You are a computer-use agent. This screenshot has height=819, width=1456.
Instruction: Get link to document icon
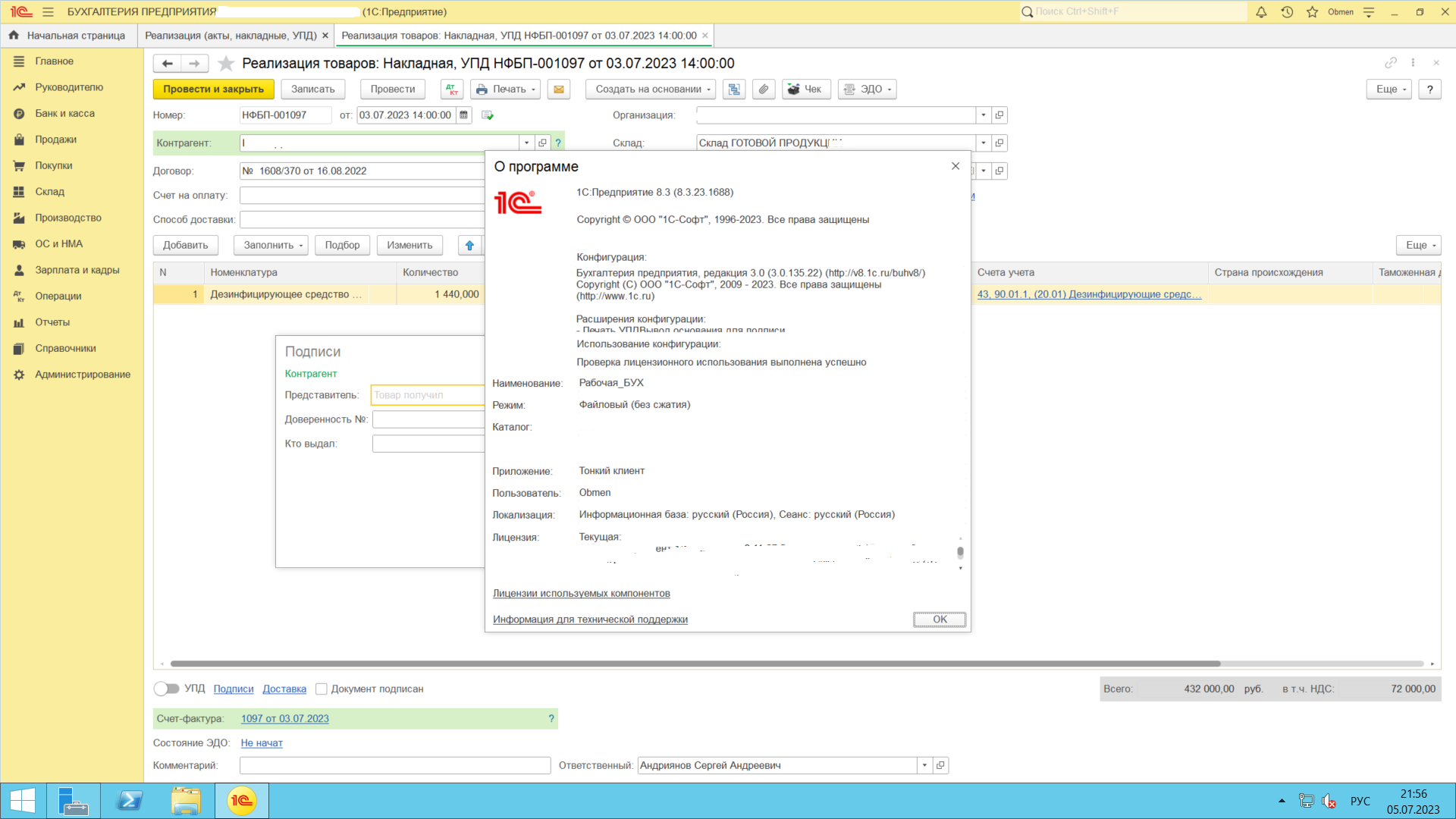tap(1391, 63)
